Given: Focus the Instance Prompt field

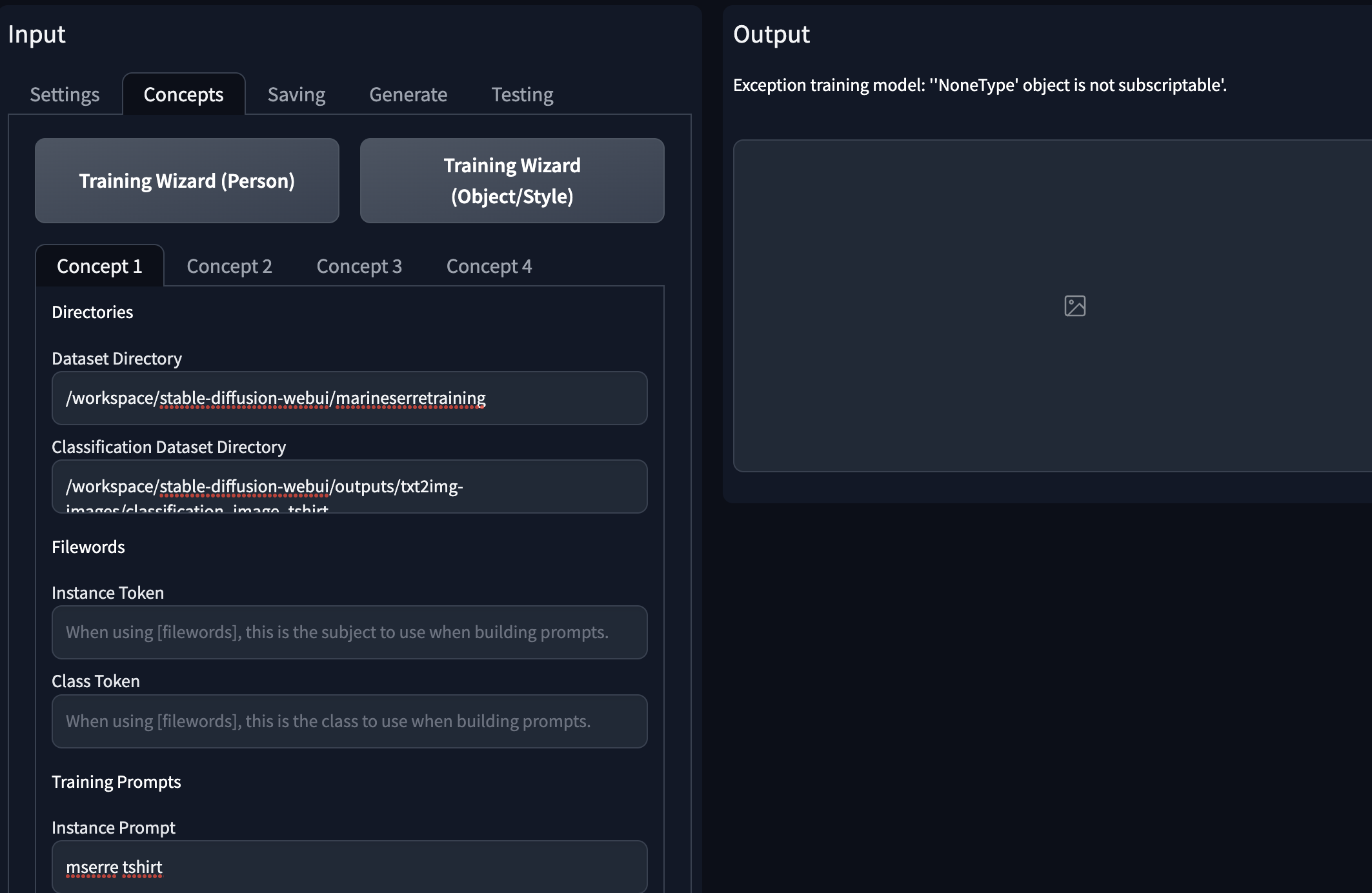Looking at the screenshot, I should coord(349,867).
